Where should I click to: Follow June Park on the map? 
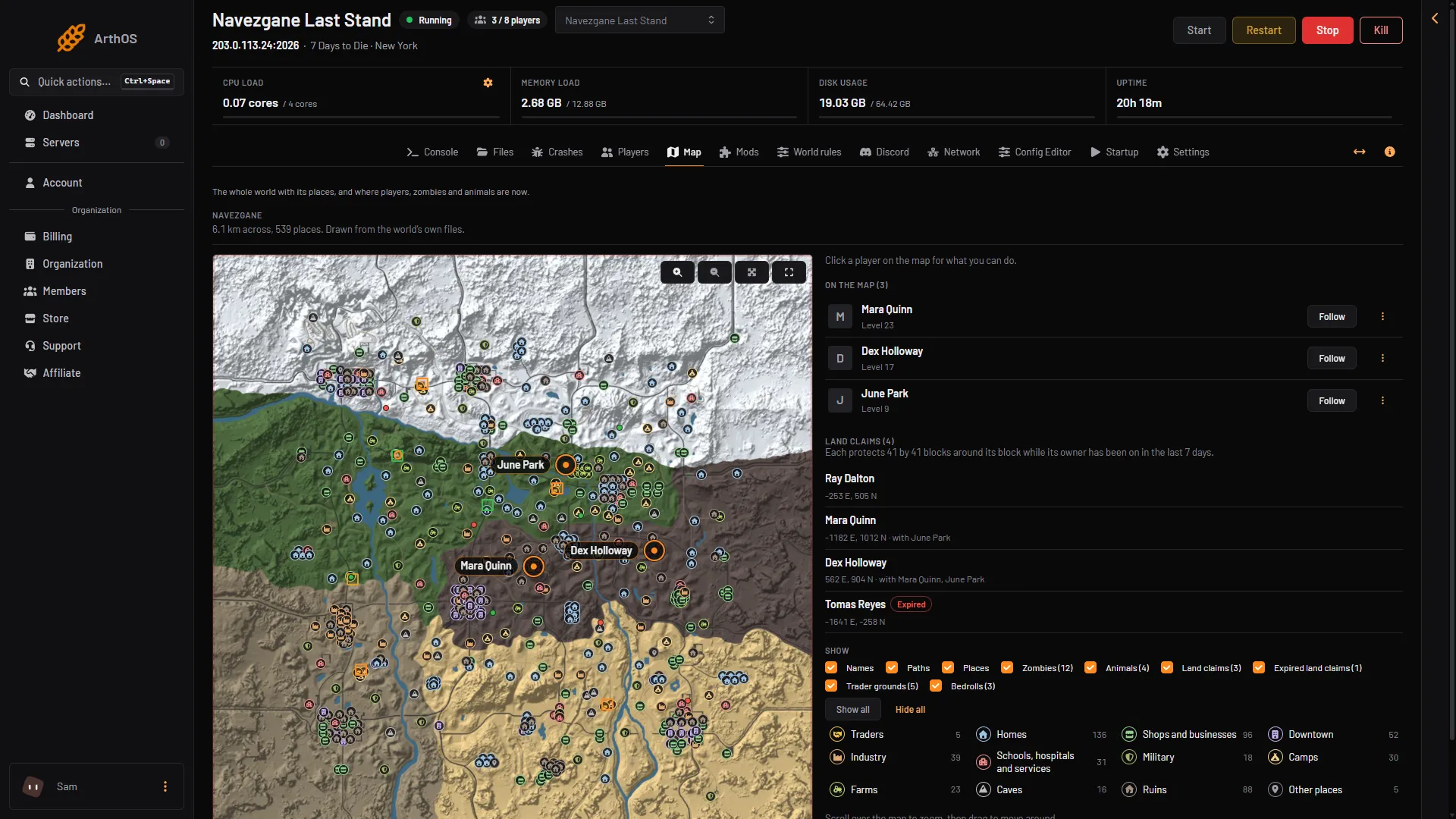pos(1332,400)
